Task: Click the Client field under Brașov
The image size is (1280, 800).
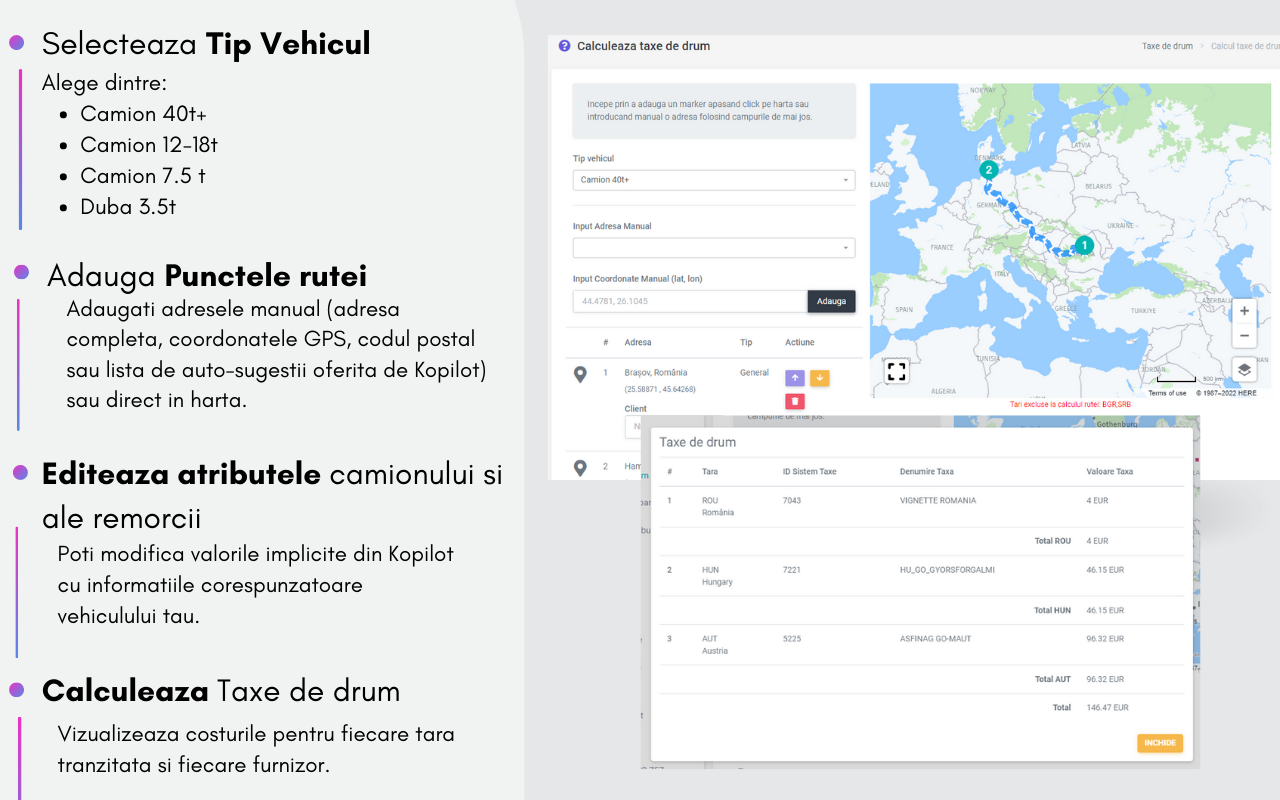Action: click(x=634, y=427)
